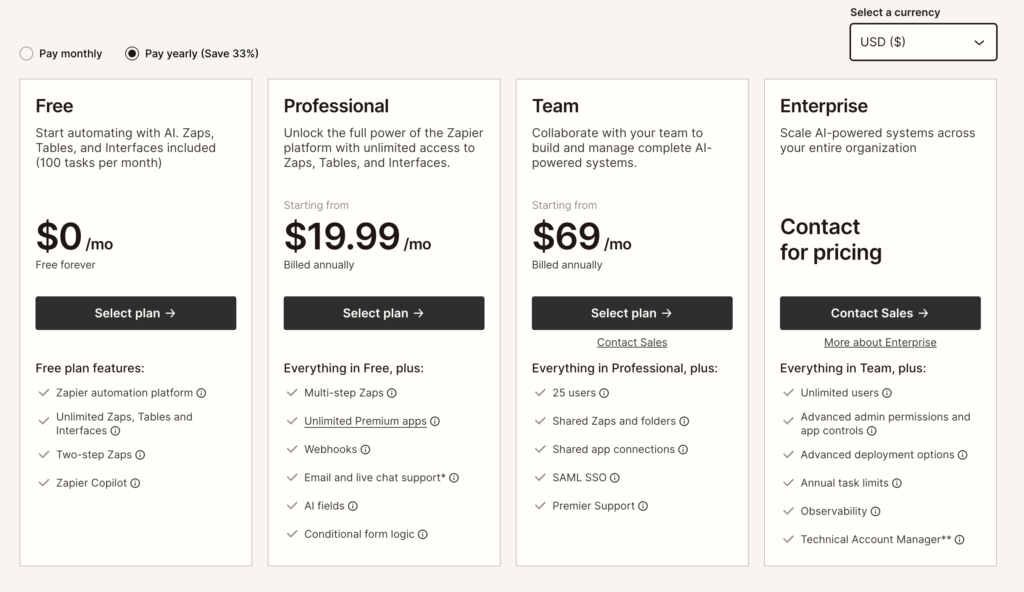Image resolution: width=1024 pixels, height=592 pixels.
Task: Click Select plan button for Free
Action: pyautogui.click(x=136, y=313)
